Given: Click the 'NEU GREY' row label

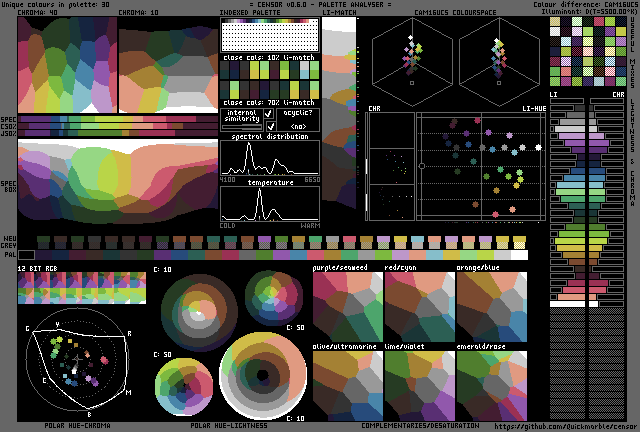Looking at the screenshot, I should [9, 242].
